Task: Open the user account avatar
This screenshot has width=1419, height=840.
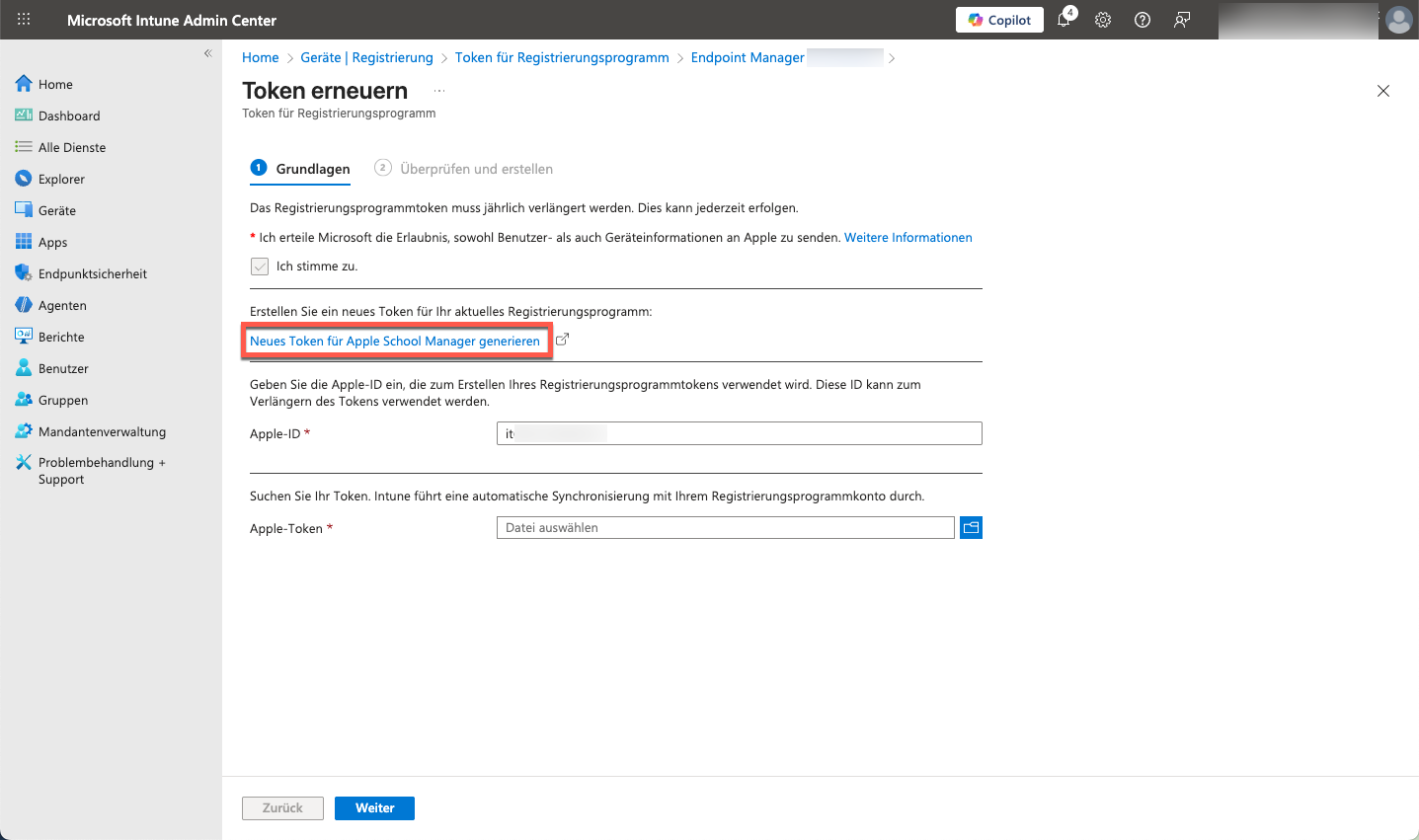Action: (x=1398, y=20)
